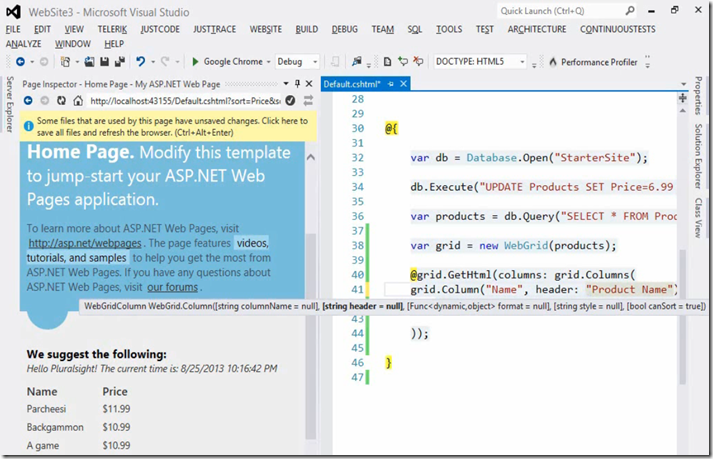Open the Class View side tab

[698, 217]
